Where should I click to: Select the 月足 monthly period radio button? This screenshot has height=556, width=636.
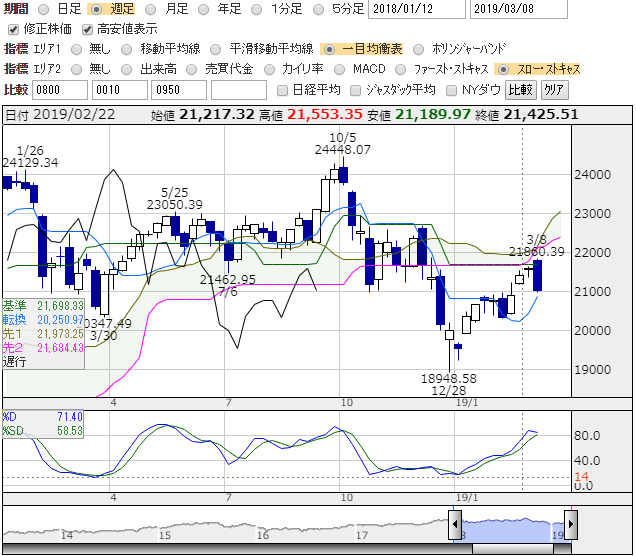(x=150, y=9)
